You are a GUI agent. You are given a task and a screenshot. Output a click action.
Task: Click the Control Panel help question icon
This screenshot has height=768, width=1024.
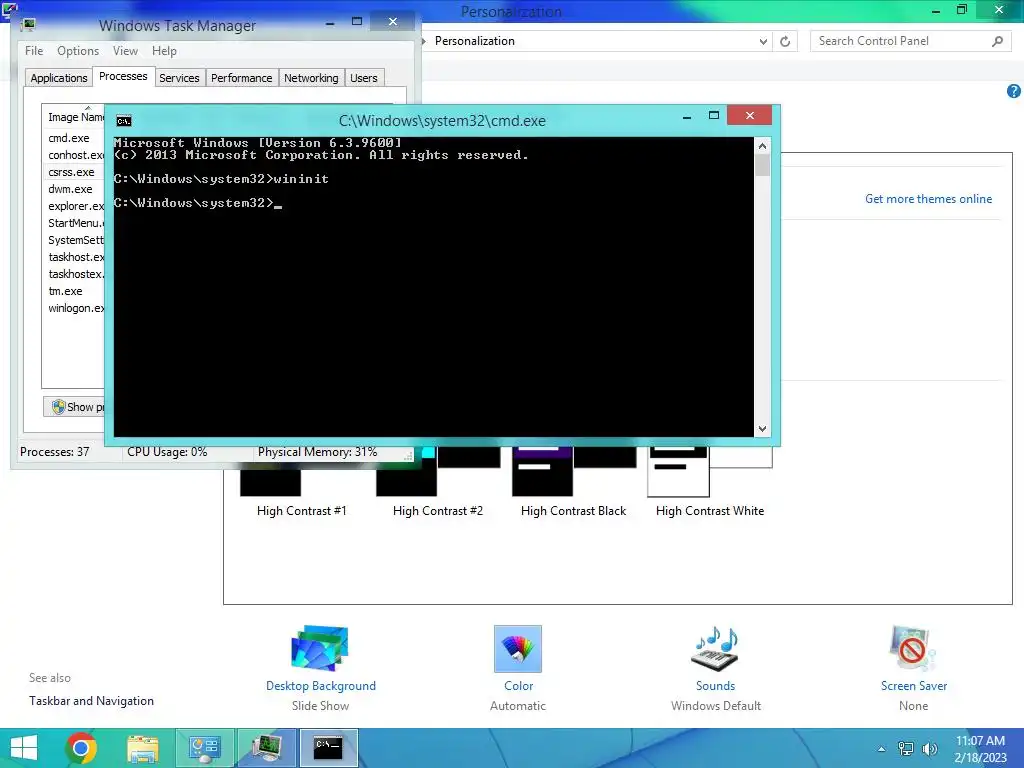[1014, 91]
